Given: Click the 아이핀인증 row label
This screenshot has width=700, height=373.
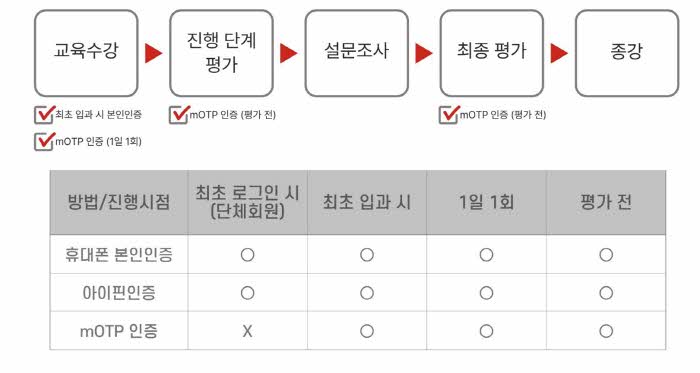Looking at the screenshot, I should coord(119,293).
